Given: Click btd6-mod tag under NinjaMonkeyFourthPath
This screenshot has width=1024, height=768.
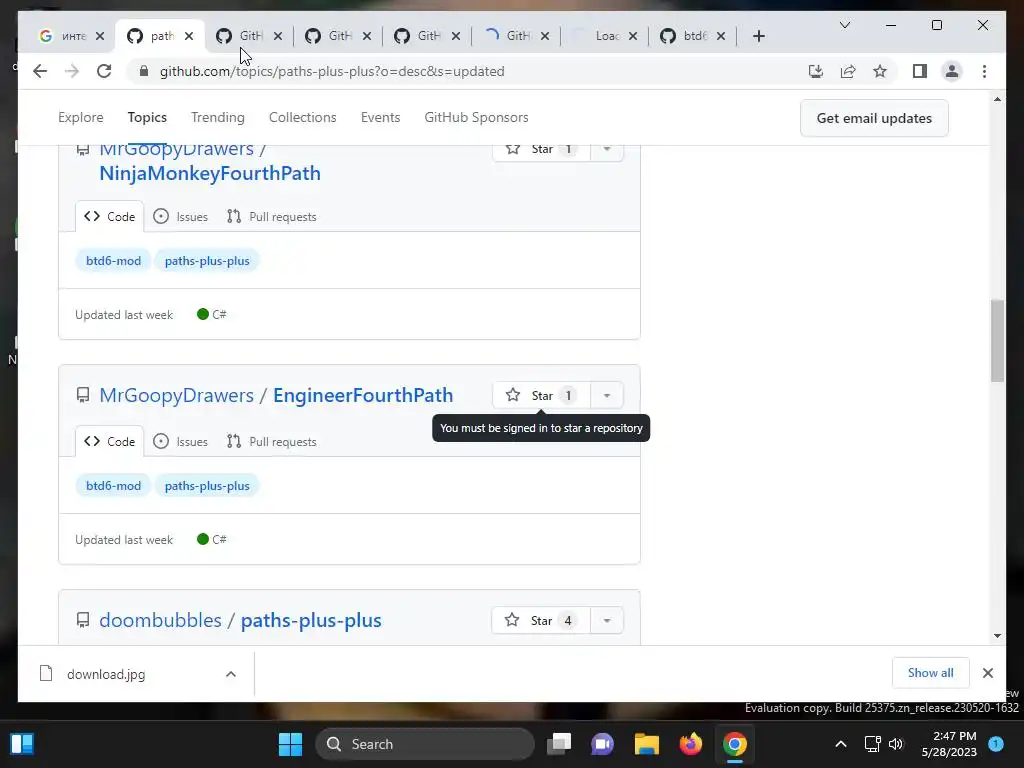Looking at the screenshot, I should pyautogui.click(x=113, y=261).
